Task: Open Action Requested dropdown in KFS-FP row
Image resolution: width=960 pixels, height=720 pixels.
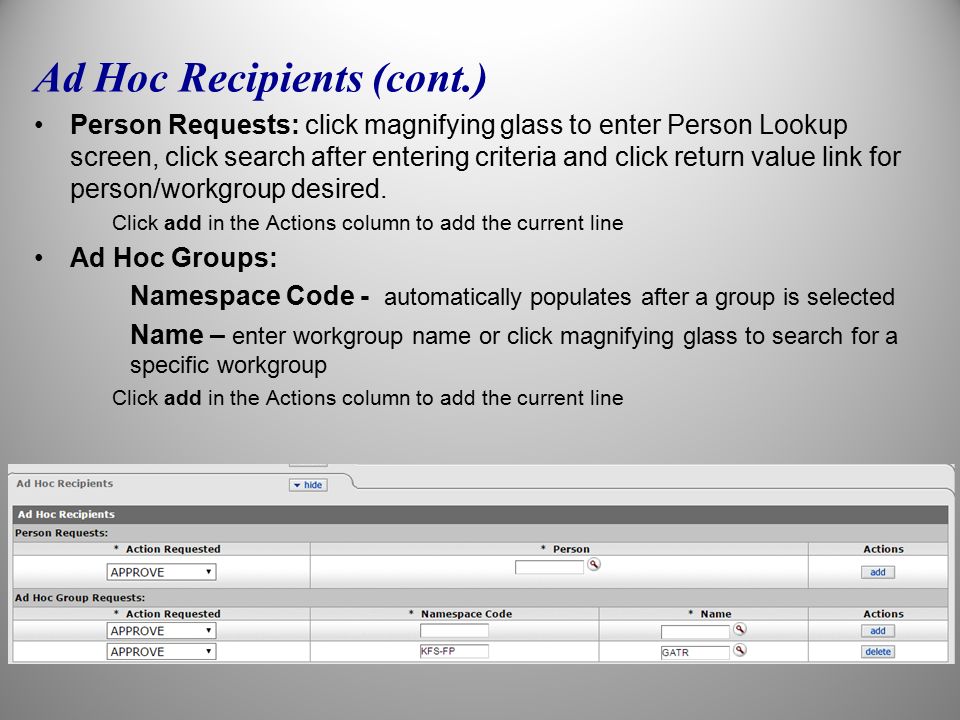Action: point(161,651)
